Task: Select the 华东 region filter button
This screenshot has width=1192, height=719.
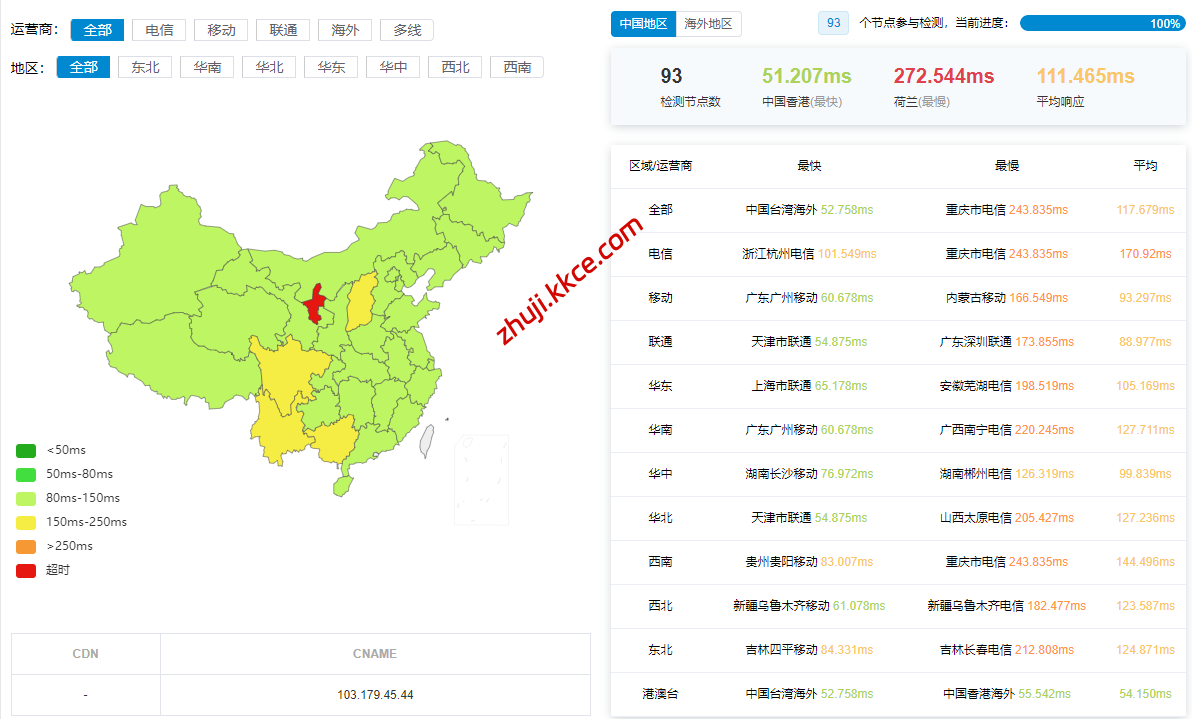Action: [331, 67]
